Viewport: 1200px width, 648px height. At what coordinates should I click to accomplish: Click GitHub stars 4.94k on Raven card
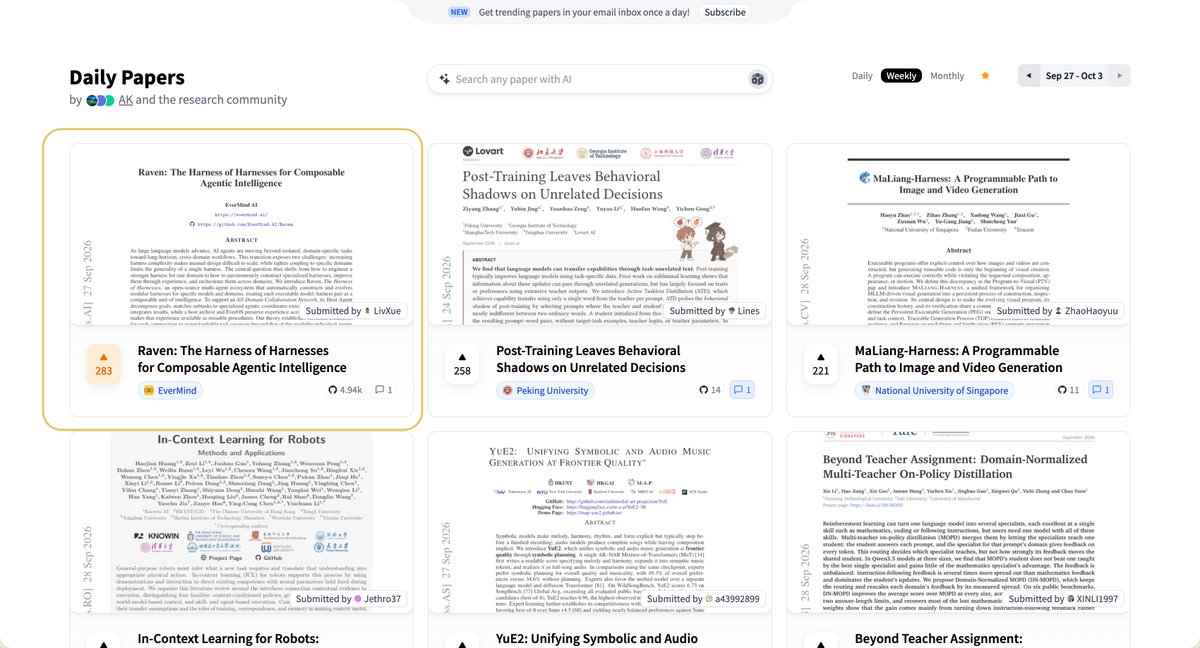click(344, 390)
